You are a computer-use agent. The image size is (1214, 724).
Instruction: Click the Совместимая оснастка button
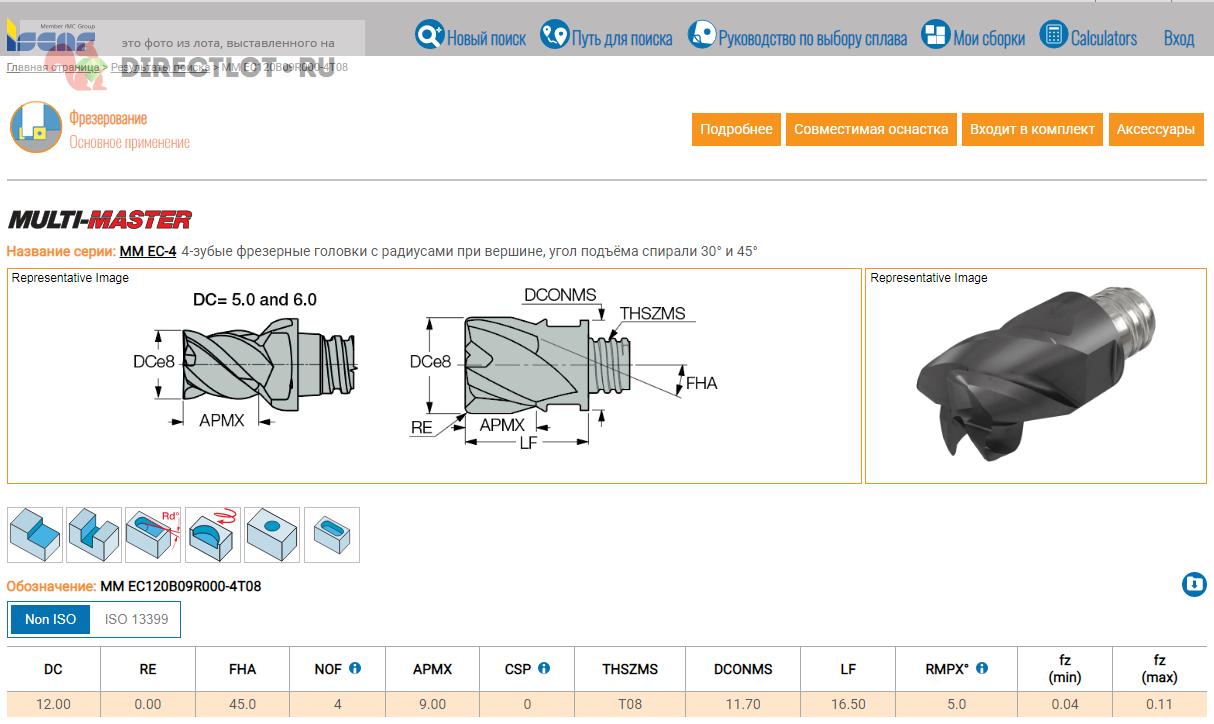(x=871, y=129)
